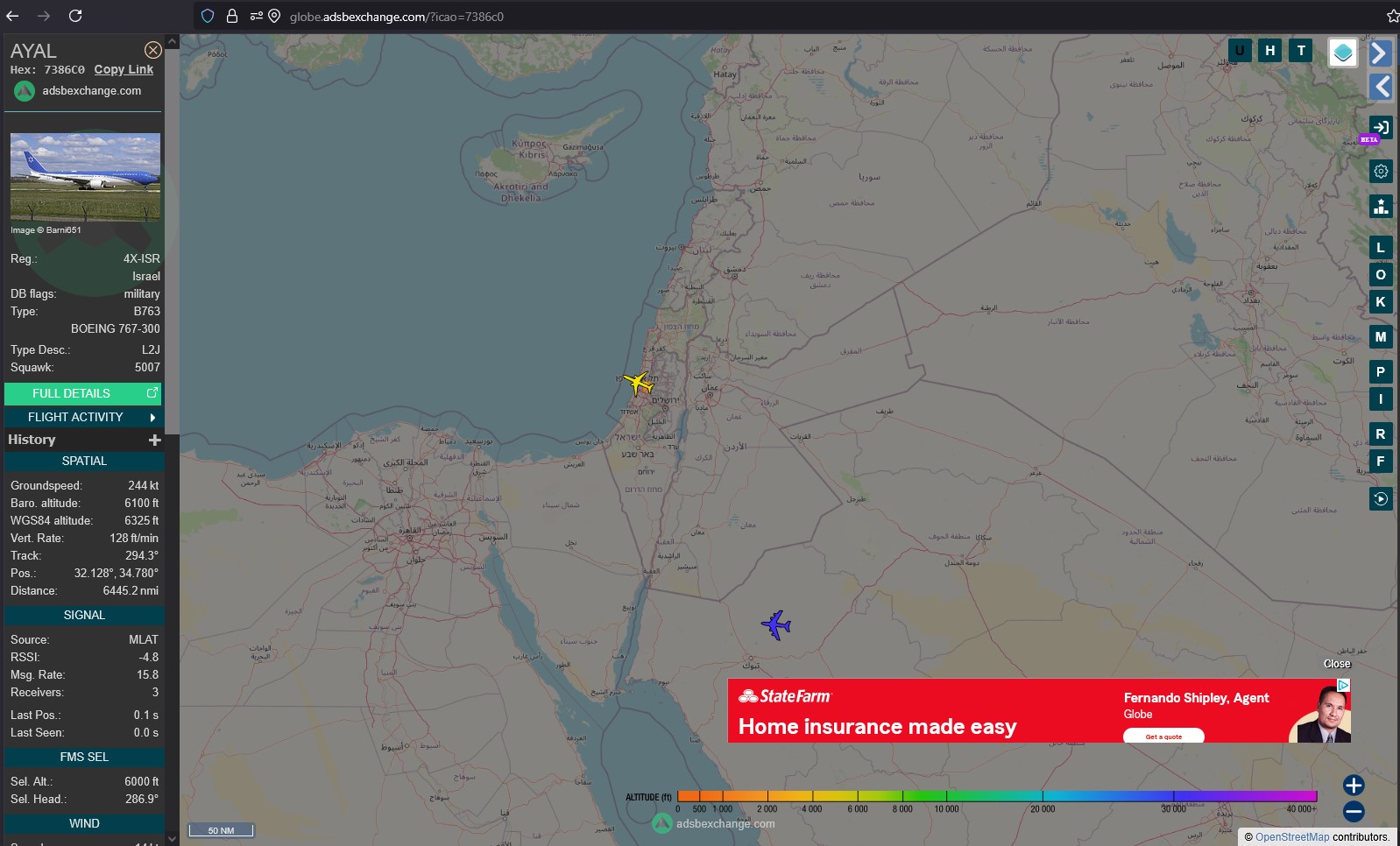Open the stats podium icon
1400x846 pixels.
tap(1381, 206)
